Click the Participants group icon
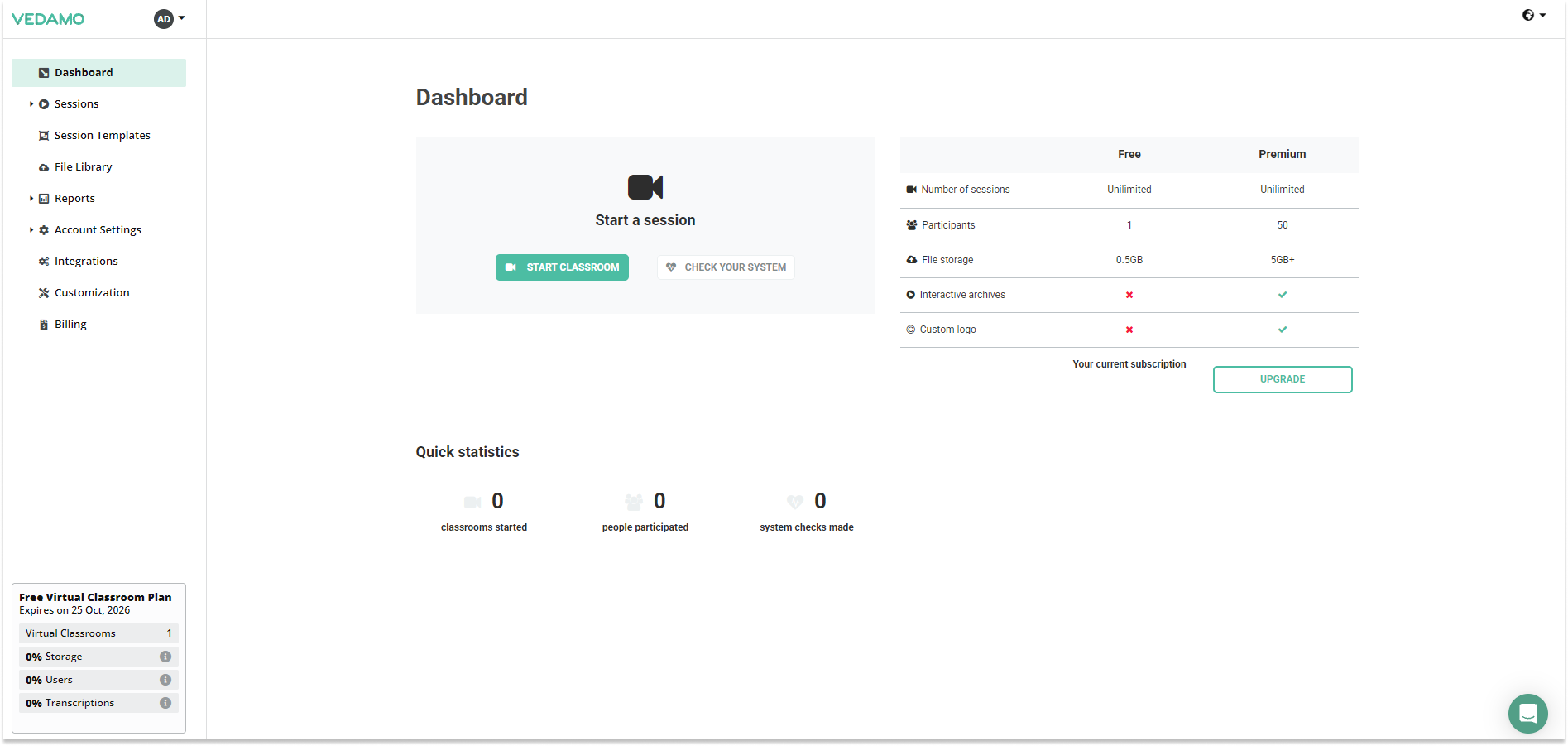 (911, 225)
